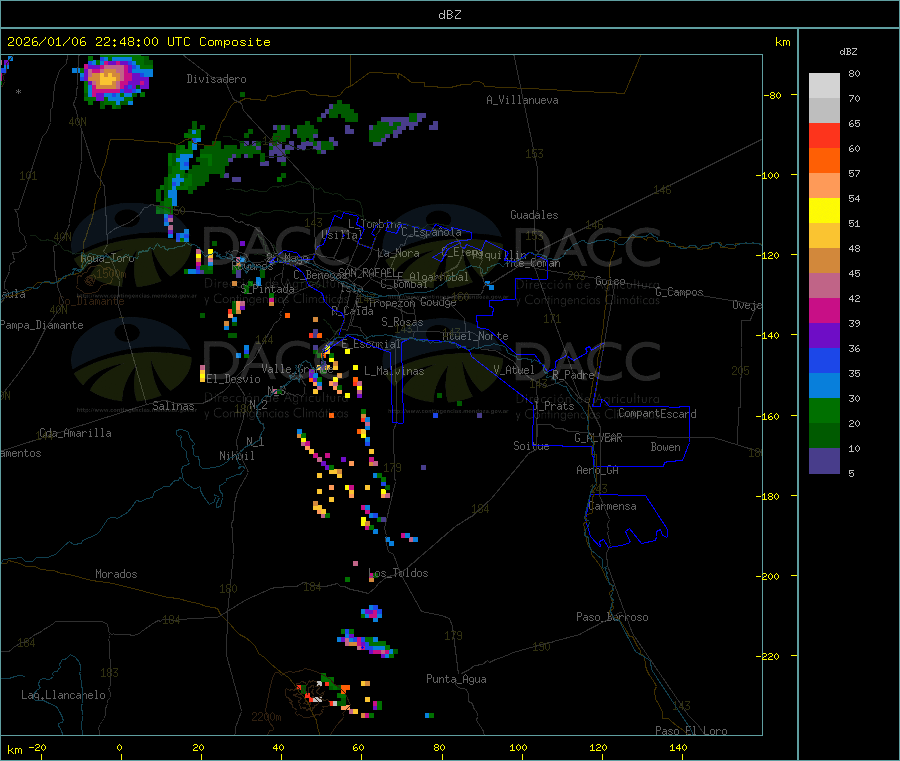Click the 'Cda_Amarilla' map label
The image size is (900, 761).
pyautogui.click(x=75, y=433)
